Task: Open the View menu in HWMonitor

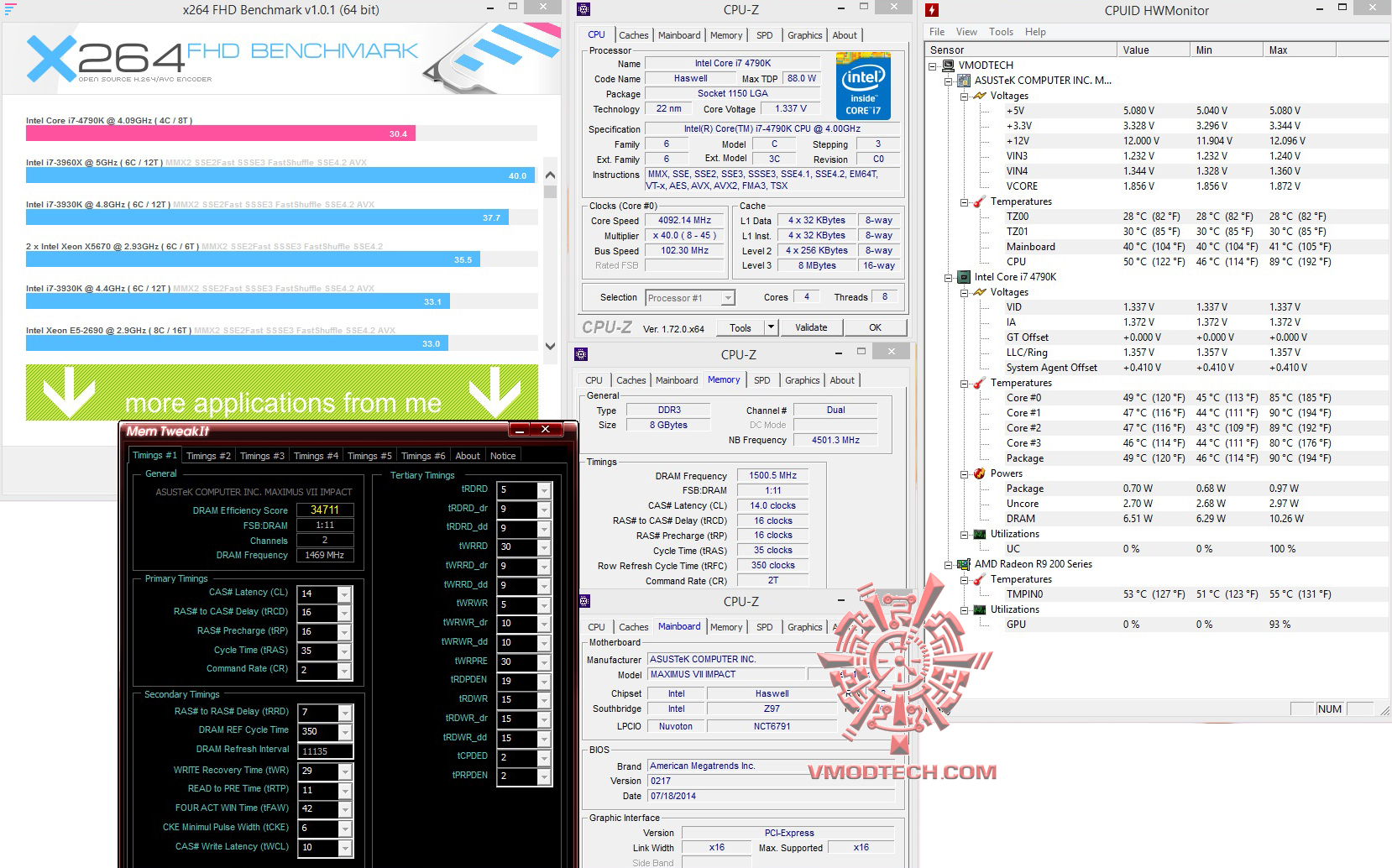Action: pos(966,32)
